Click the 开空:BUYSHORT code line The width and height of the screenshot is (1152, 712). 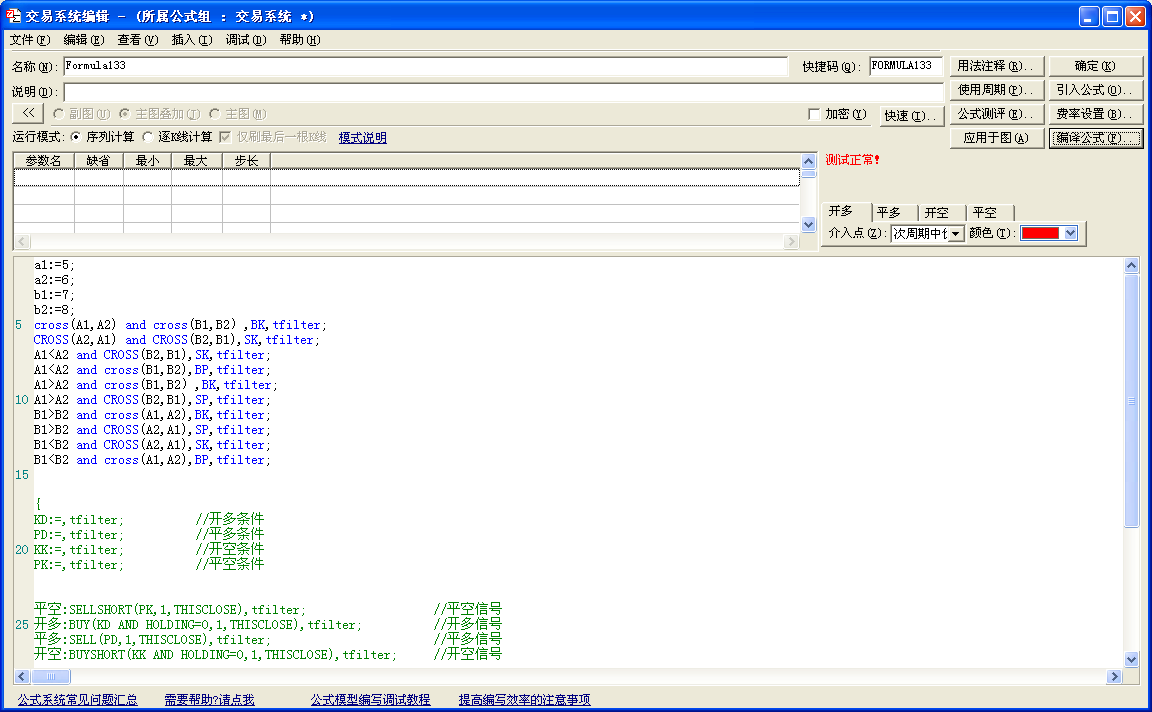point(268,654)
